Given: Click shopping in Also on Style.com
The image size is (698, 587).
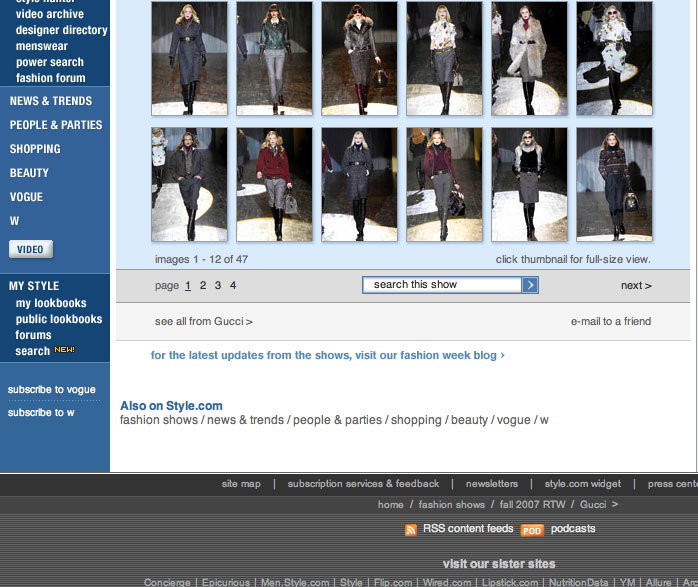Looking at the screenshot, I should click(416, 420).
